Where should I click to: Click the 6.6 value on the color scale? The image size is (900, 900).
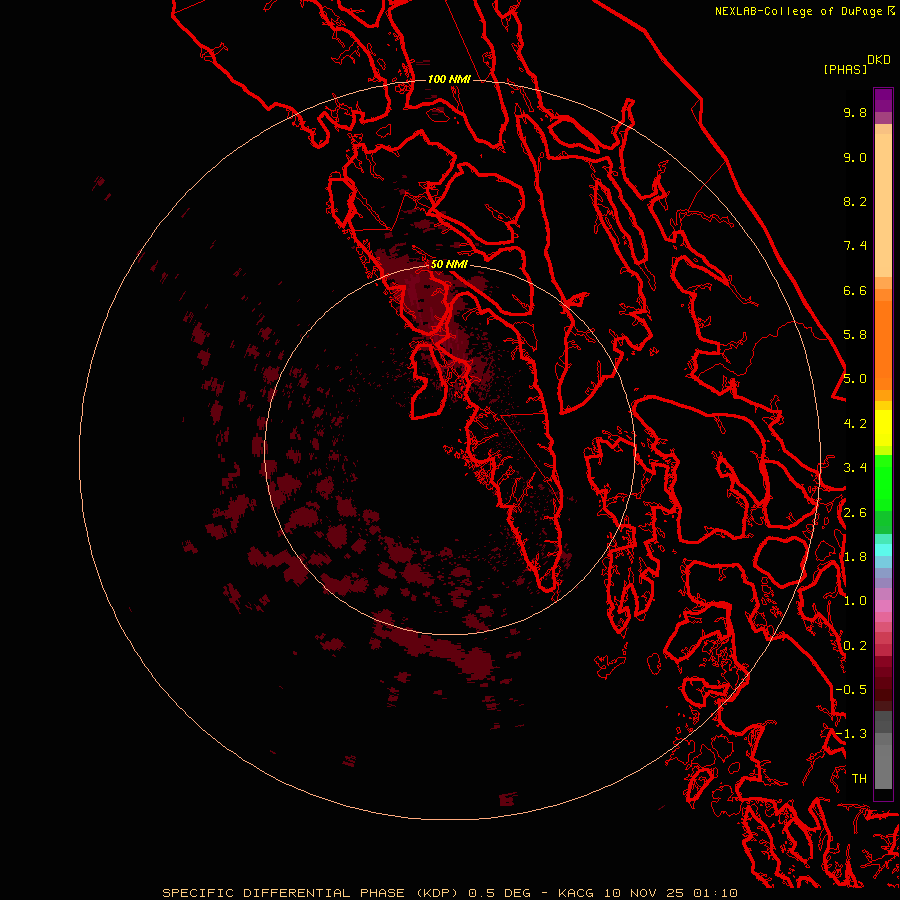855,290
